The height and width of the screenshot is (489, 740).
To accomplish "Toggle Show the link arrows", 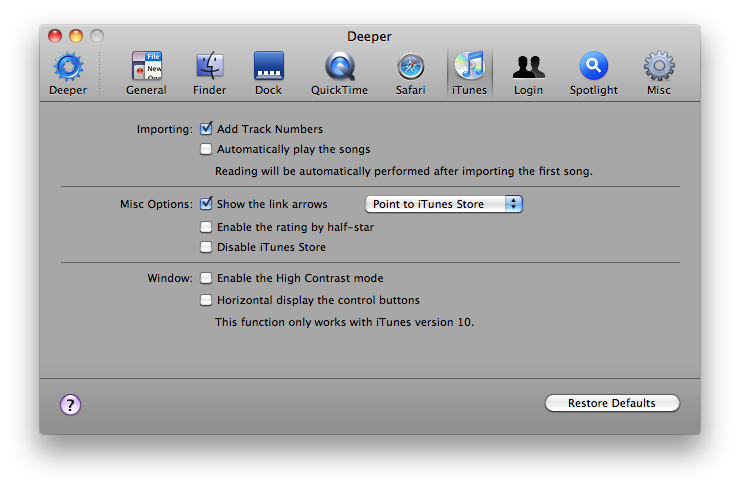I will coord(206,203).
